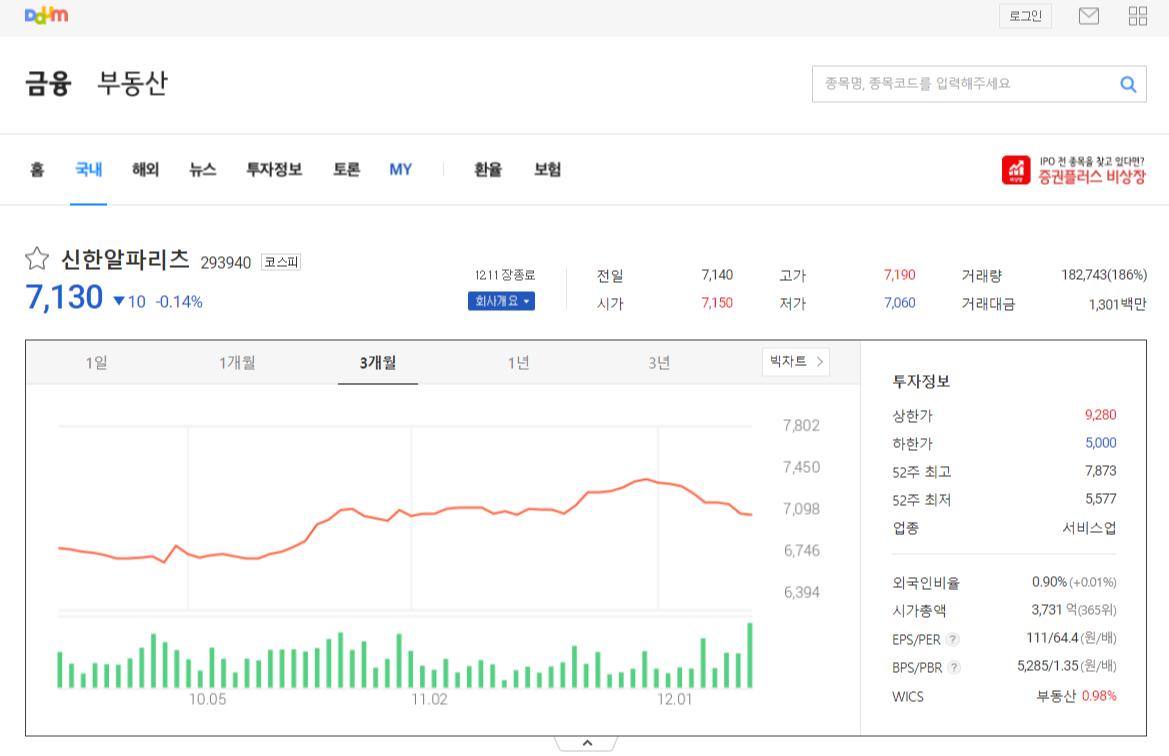Click the 코스피 market badge
1169x756 pixels.
[281, 262]
